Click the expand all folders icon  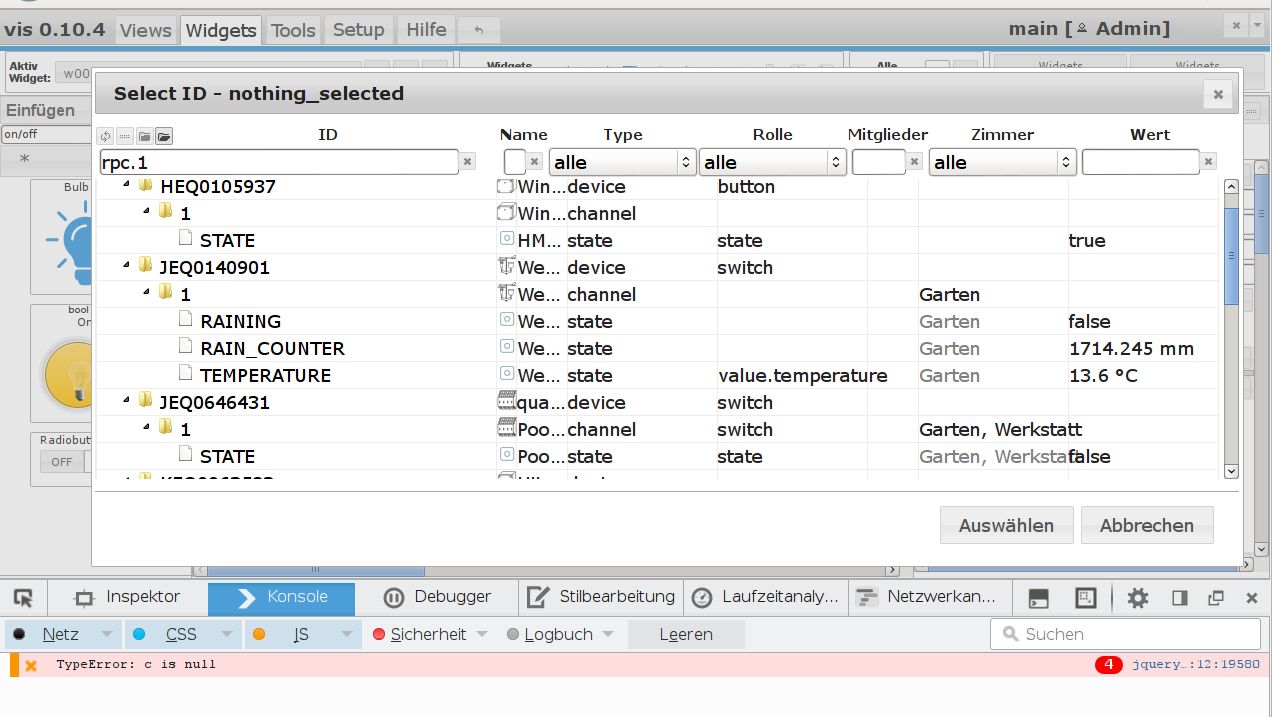point(164,136)
